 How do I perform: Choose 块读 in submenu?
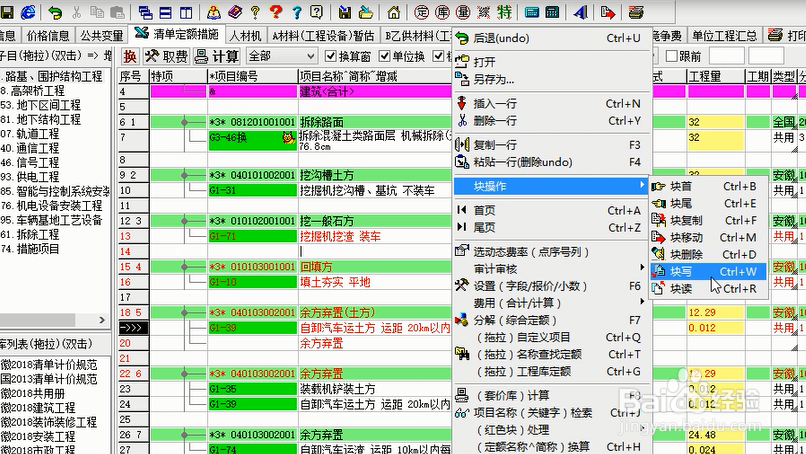tap(708, 289)
